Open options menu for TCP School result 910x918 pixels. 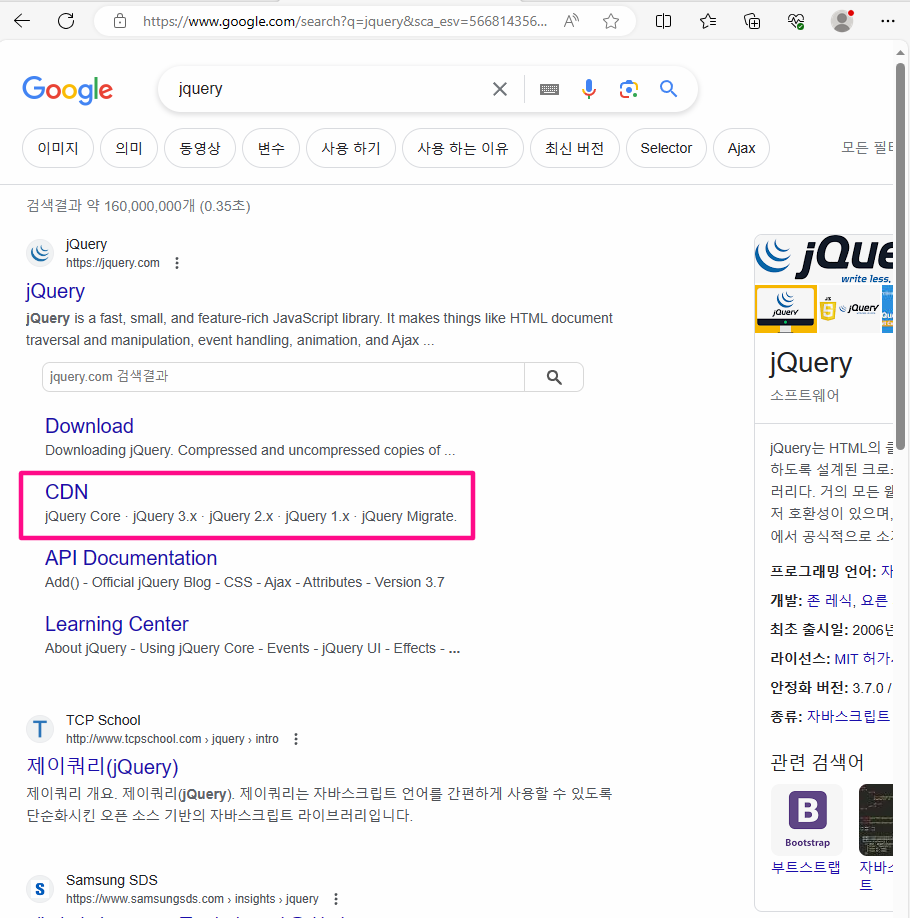pyautogui.click(x=296, y=739)
